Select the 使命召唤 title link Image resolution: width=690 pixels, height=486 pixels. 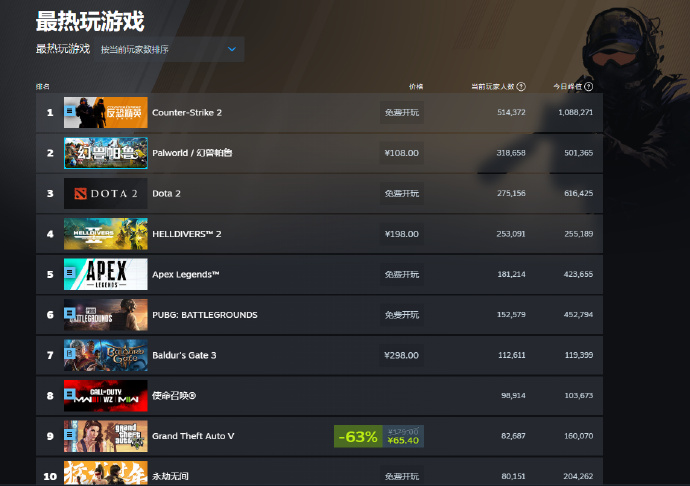174,396
